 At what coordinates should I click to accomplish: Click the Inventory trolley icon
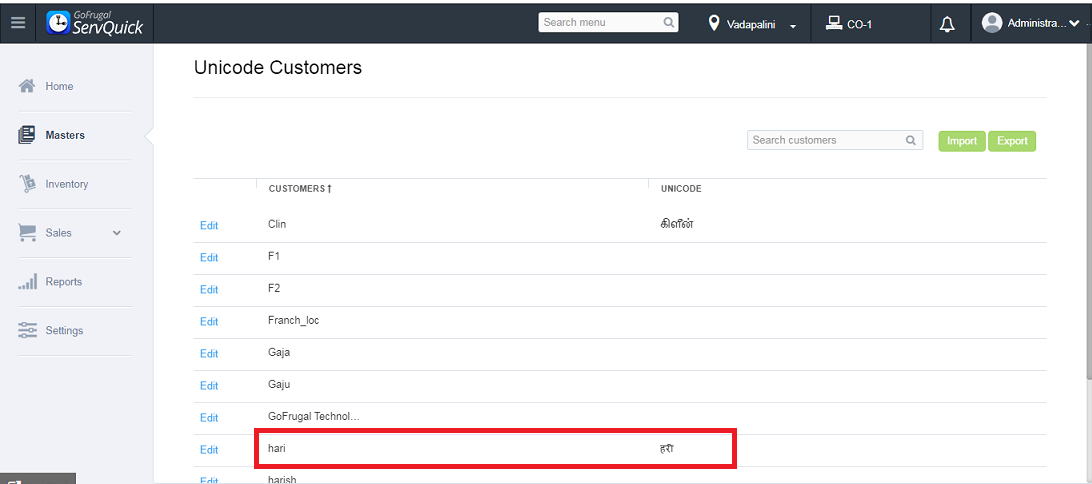click(x=26, y=184)
